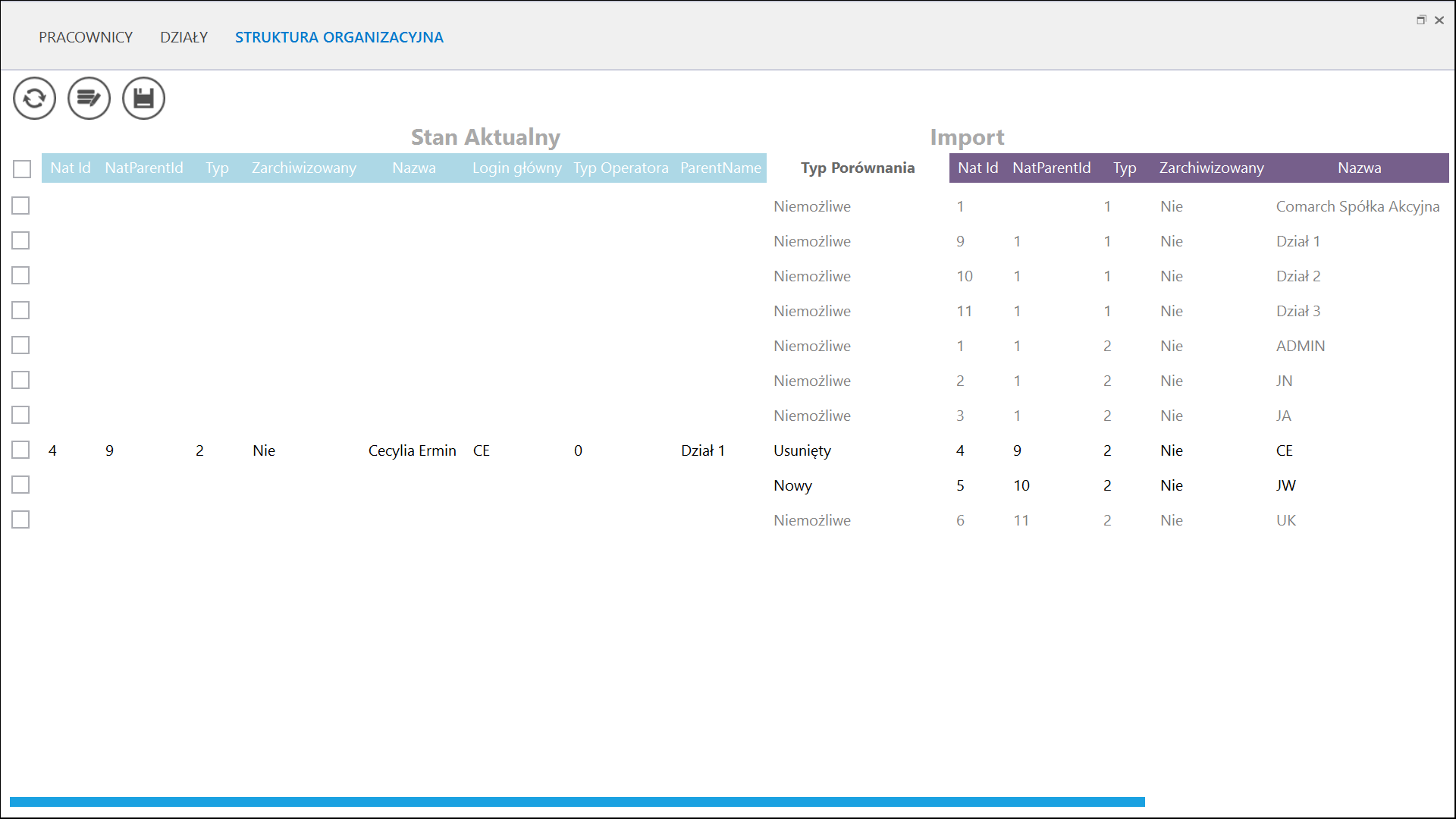Sort by Zarchiwizowany in Import header

coord(1212,168)
